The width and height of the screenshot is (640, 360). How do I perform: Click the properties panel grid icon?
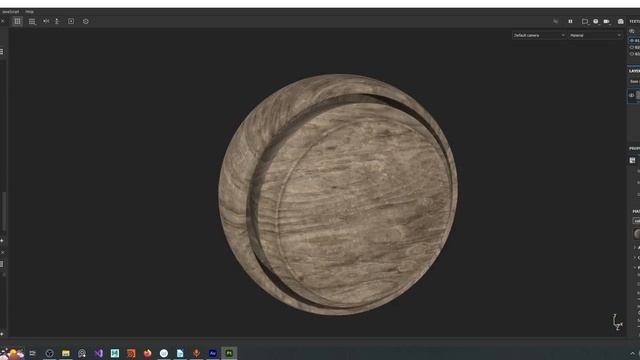(632, 160)
